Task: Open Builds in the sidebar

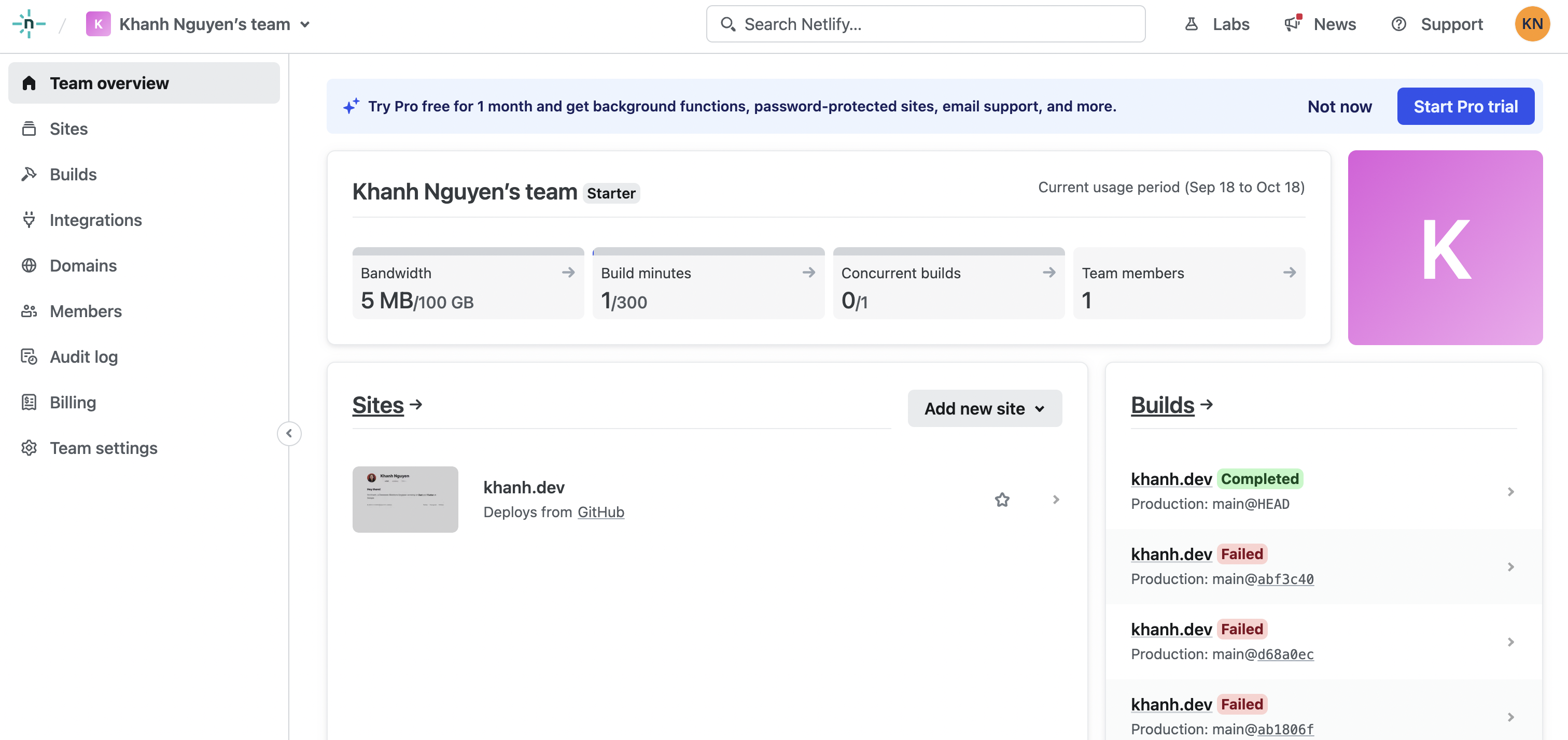Action: [x=144, y=174]
